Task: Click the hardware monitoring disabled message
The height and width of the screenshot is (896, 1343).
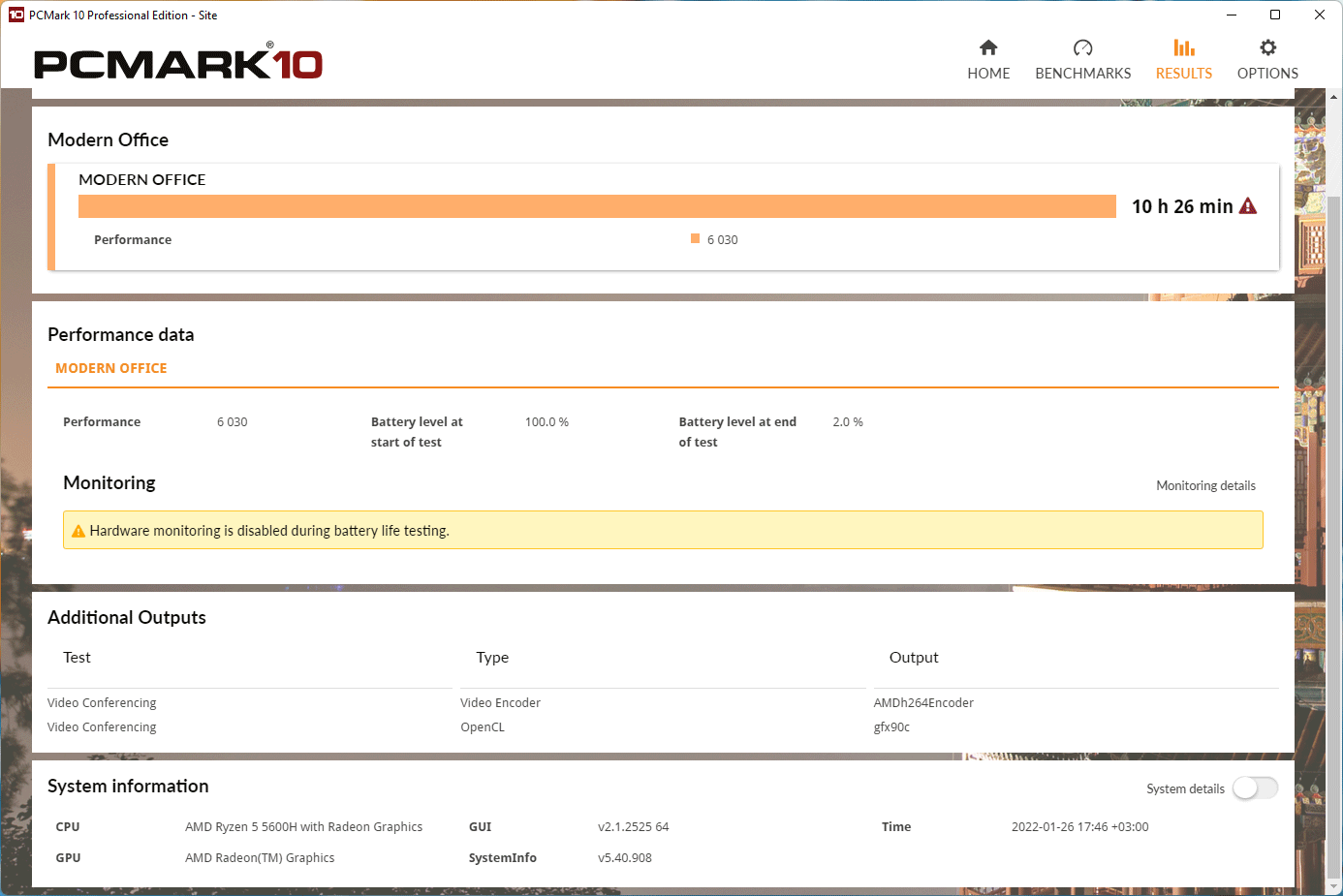Action: 269,531
